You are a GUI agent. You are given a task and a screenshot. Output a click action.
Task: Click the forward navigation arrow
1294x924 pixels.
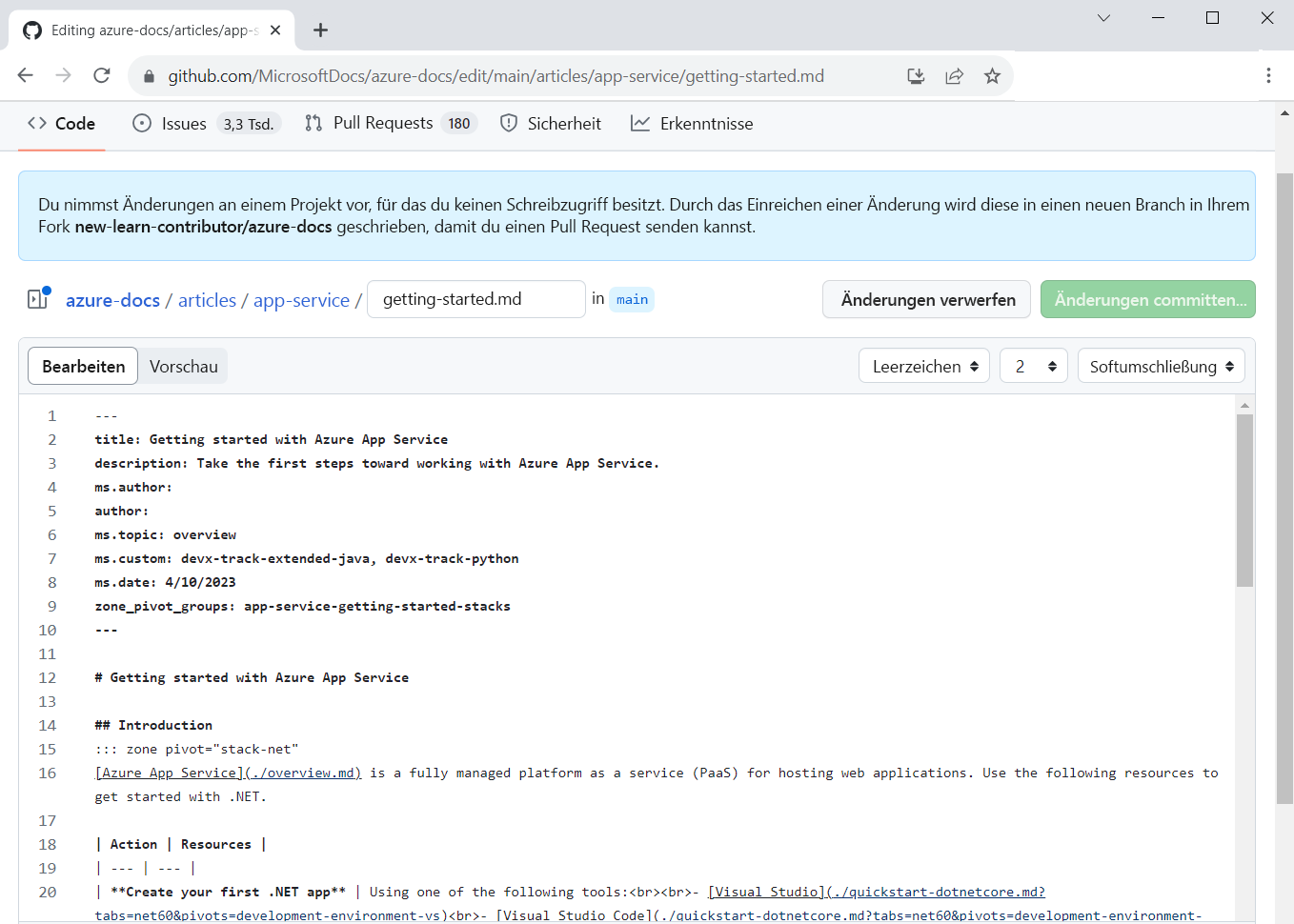(63, 75)
